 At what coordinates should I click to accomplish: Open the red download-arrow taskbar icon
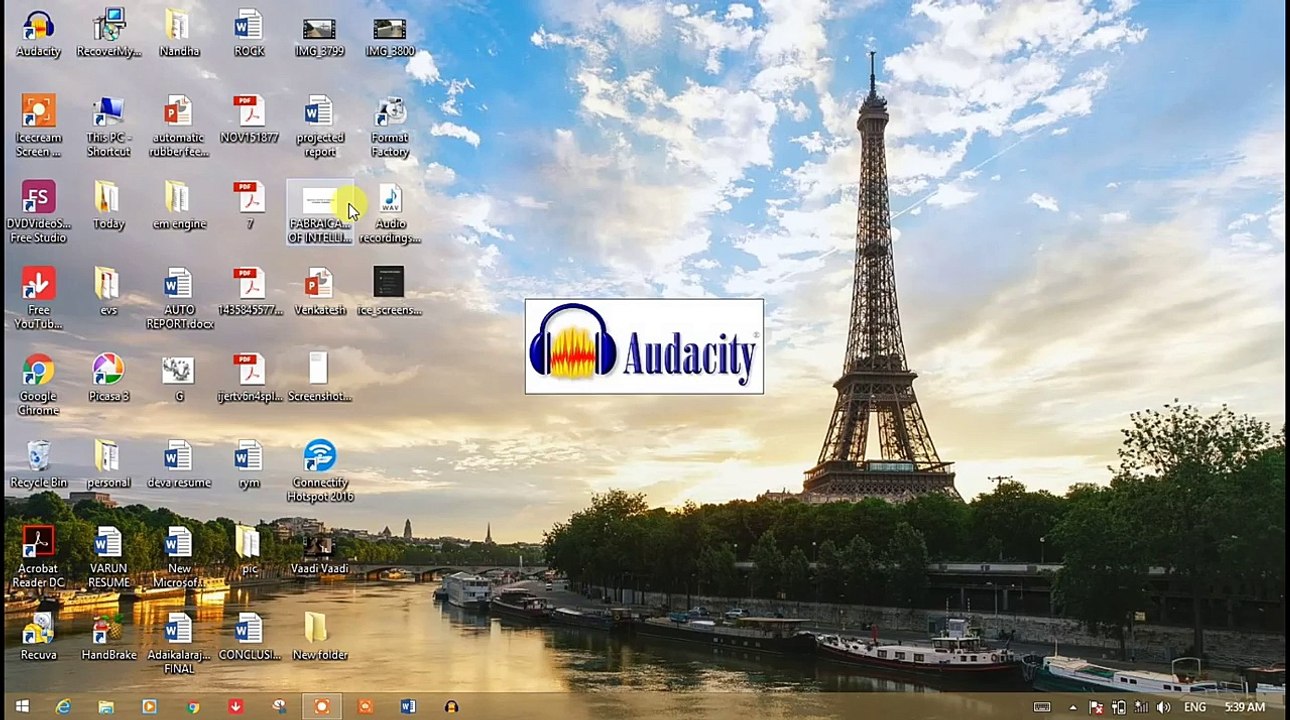[235, 707]
